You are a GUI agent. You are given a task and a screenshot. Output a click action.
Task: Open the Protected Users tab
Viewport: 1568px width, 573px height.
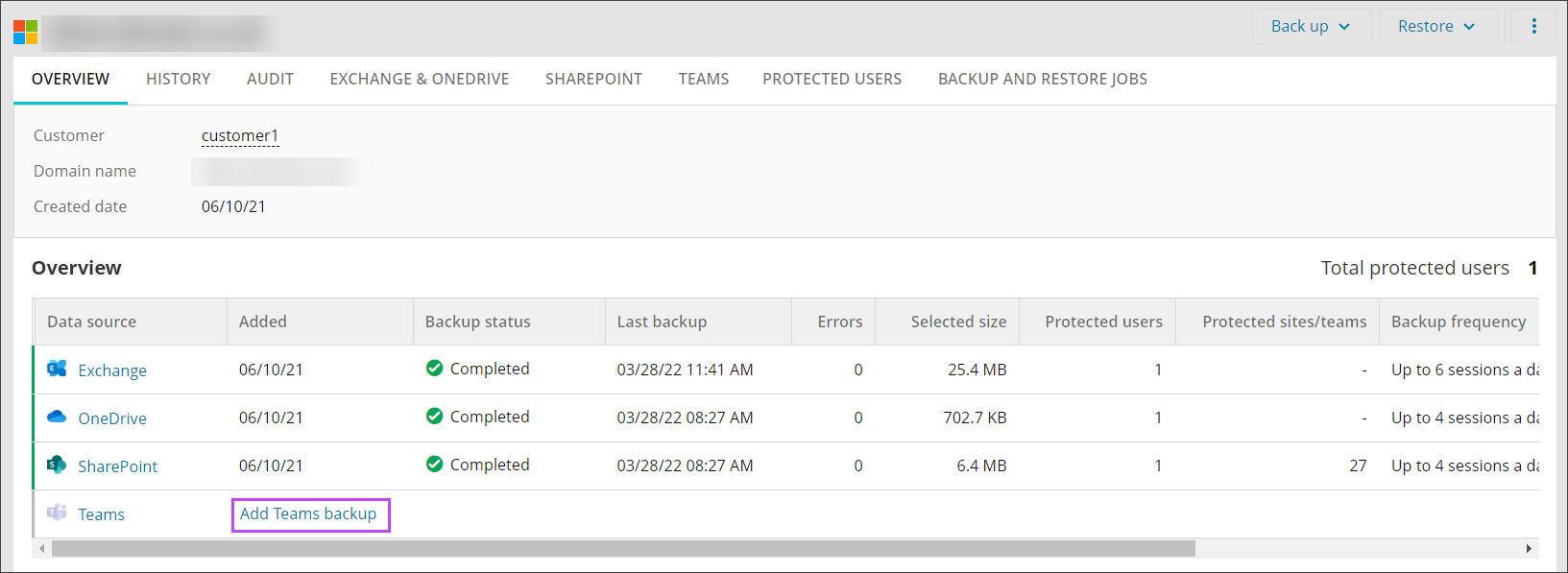pyautogui.click(x=832, y=79)
